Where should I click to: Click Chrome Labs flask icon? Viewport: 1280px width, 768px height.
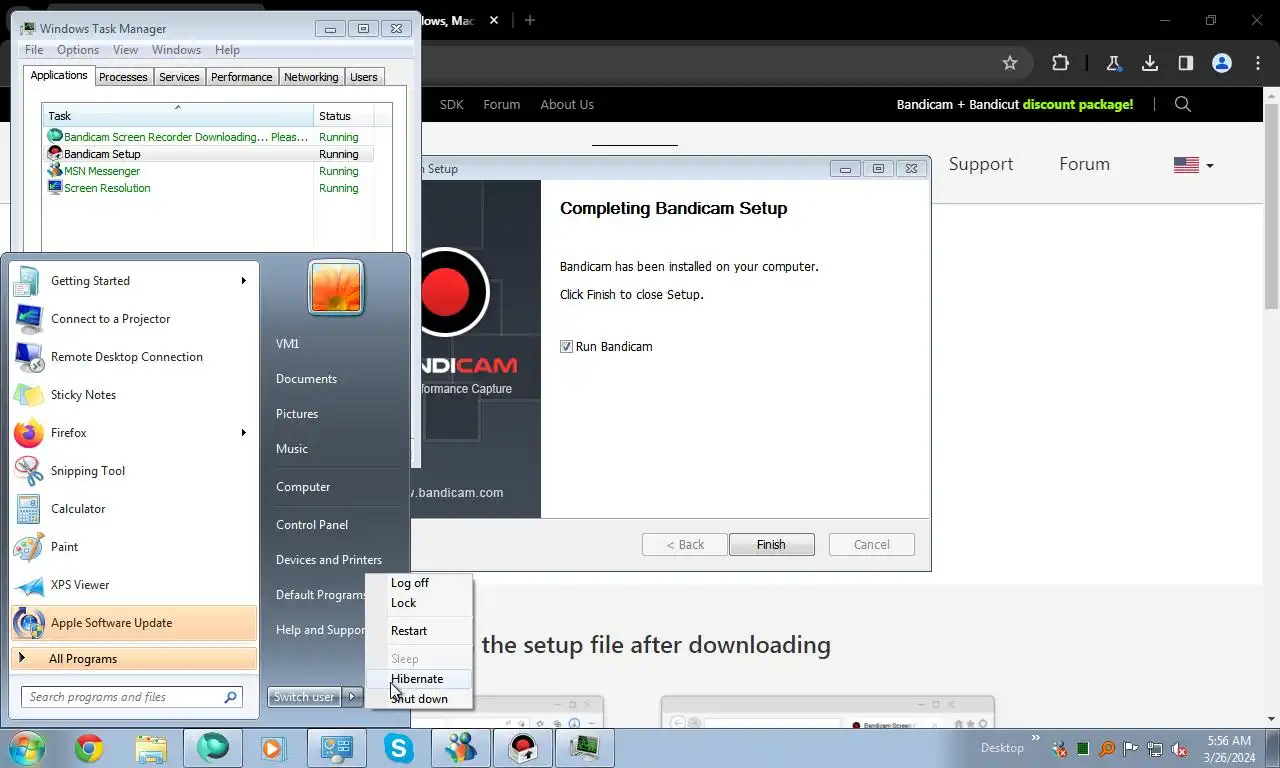click(1113, 63)
